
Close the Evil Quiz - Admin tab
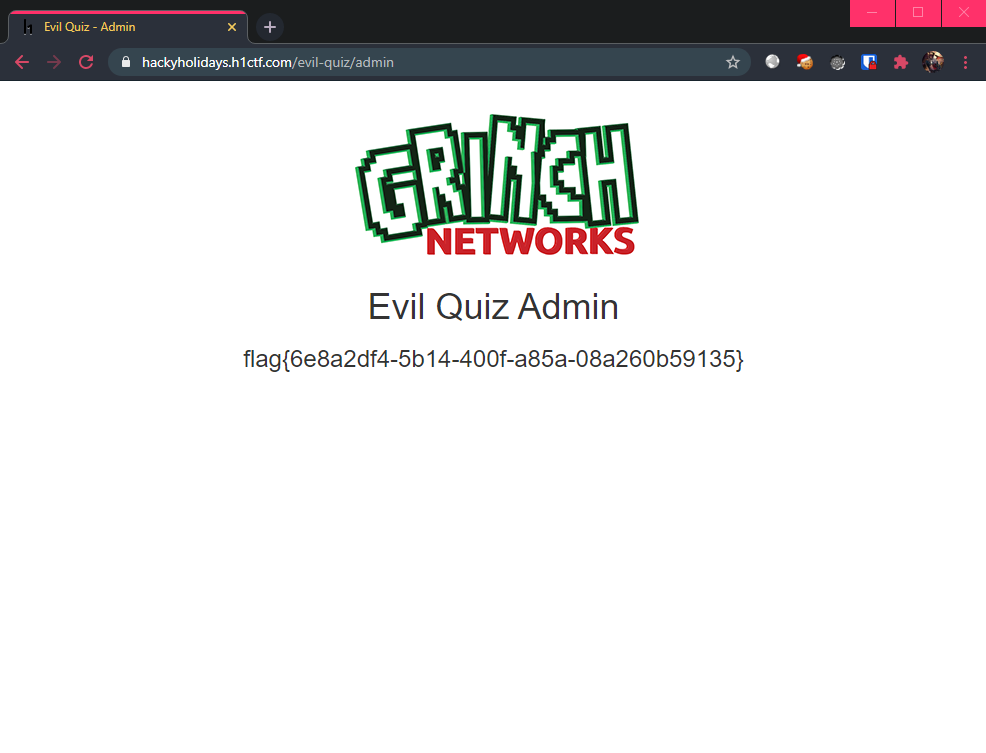[x=231, y=27]
